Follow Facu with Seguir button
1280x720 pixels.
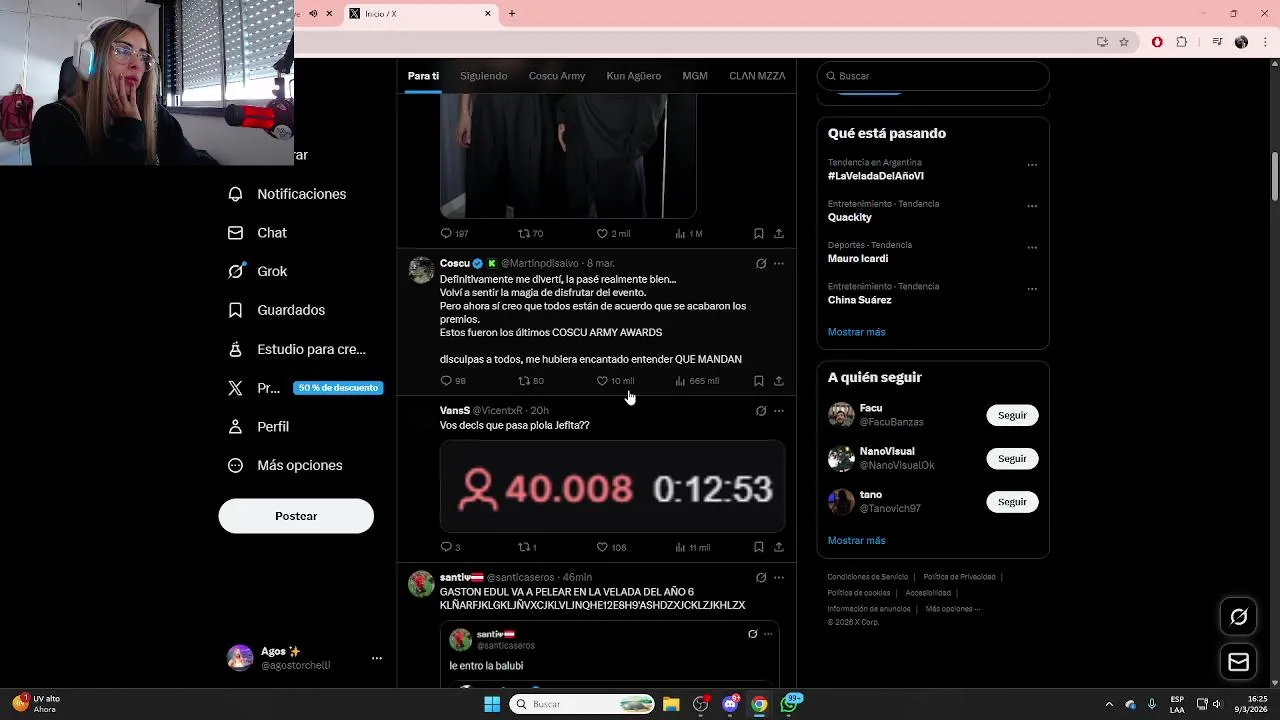coord(1012,415)
